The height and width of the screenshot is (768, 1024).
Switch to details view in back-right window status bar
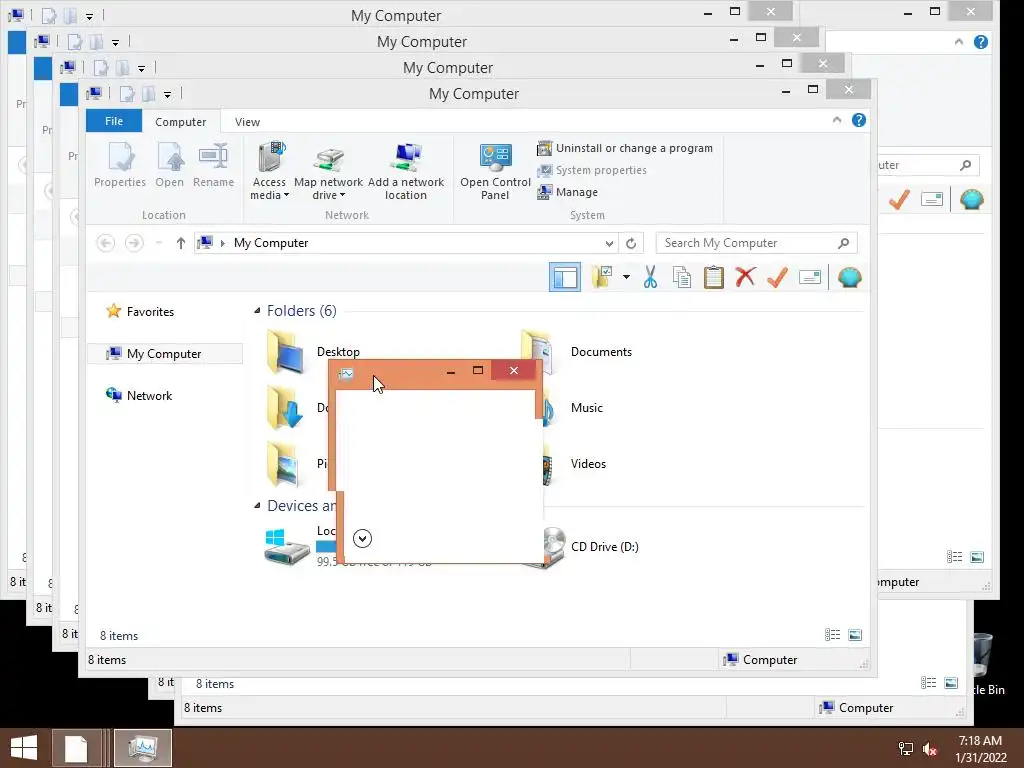coord(954,556)
